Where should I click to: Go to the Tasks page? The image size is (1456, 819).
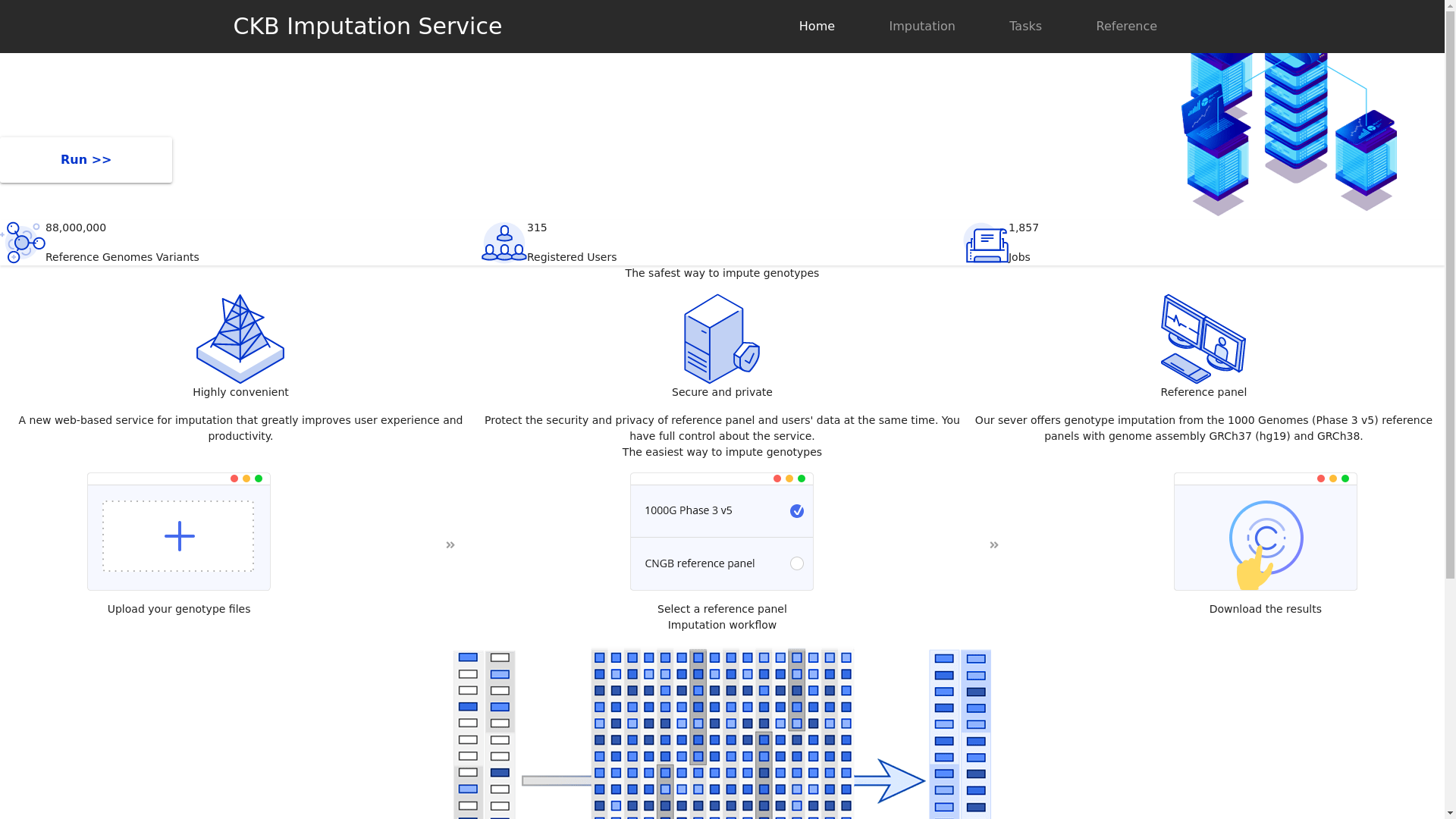1025,27
